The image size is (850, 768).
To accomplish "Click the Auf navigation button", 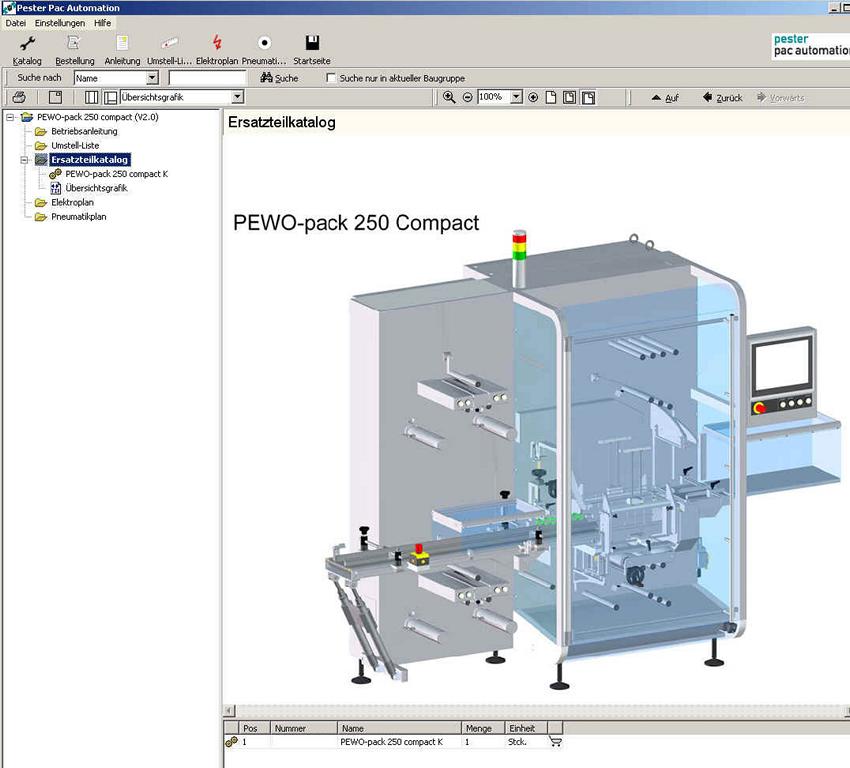I will click(665, 98).
